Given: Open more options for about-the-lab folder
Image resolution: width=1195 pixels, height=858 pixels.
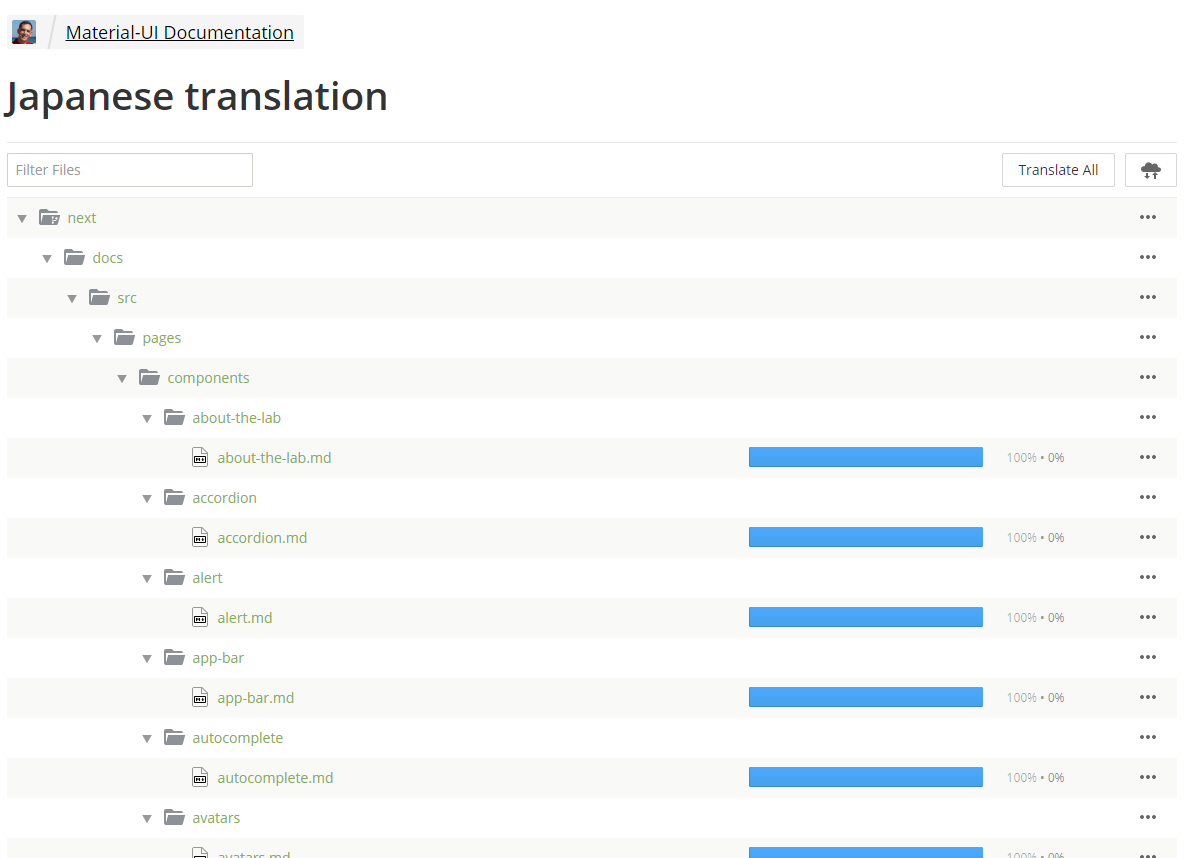Looking at the screenshot, I should click(x=1148, y=417).
